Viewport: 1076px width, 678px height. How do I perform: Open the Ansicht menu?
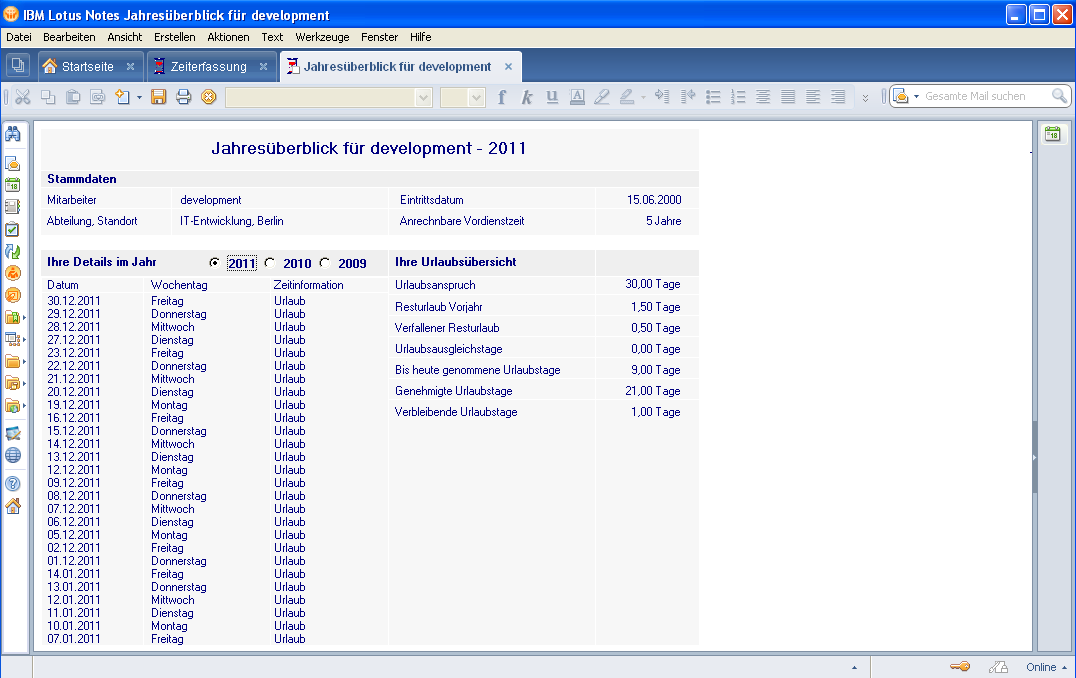tap(125, 37)
